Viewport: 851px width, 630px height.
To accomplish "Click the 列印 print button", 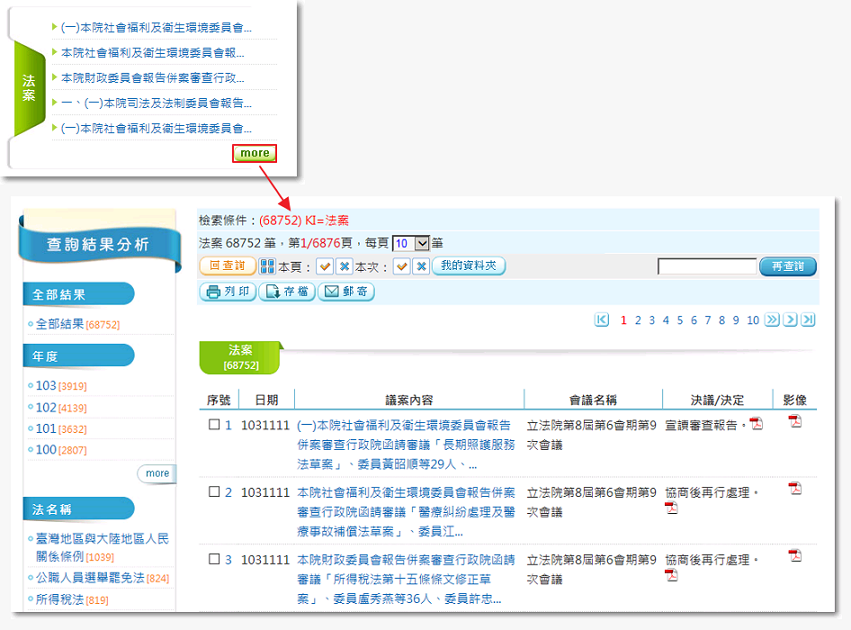I will point(227,292).
